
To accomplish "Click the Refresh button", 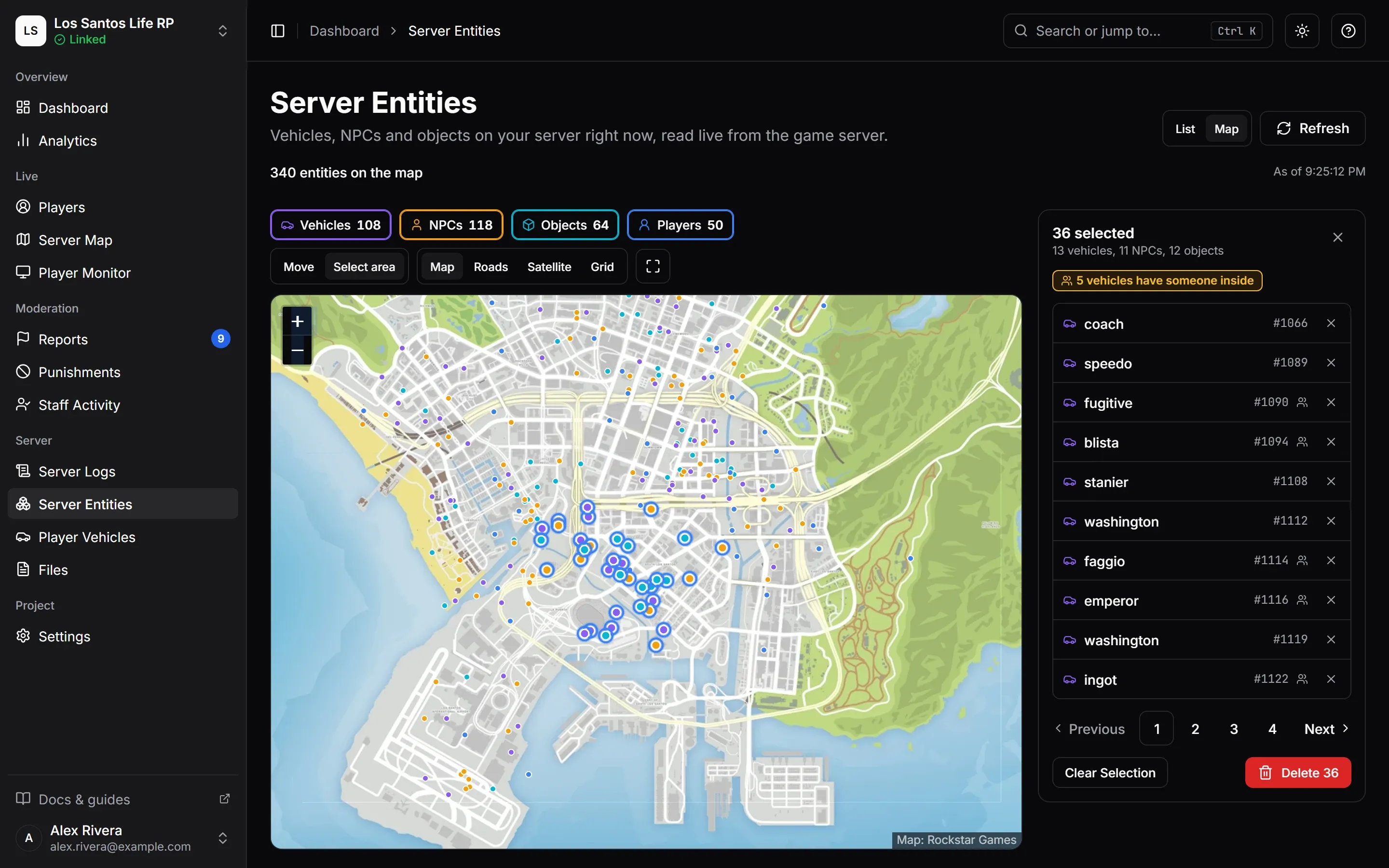I will point(1312,129).
